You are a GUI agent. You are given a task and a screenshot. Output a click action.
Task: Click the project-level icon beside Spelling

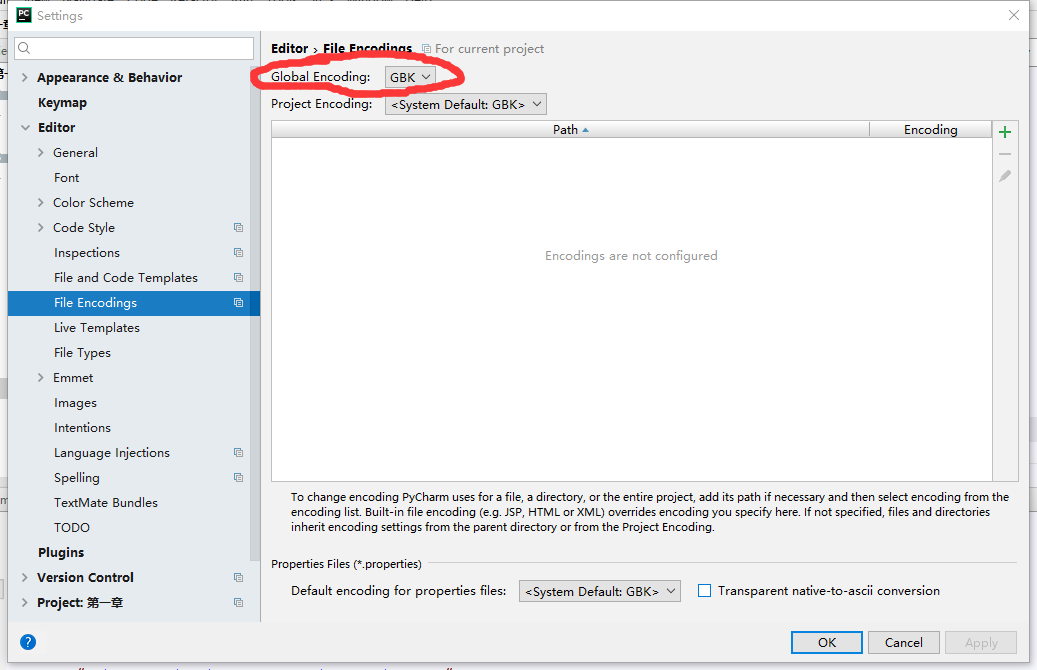coord(238,478)
